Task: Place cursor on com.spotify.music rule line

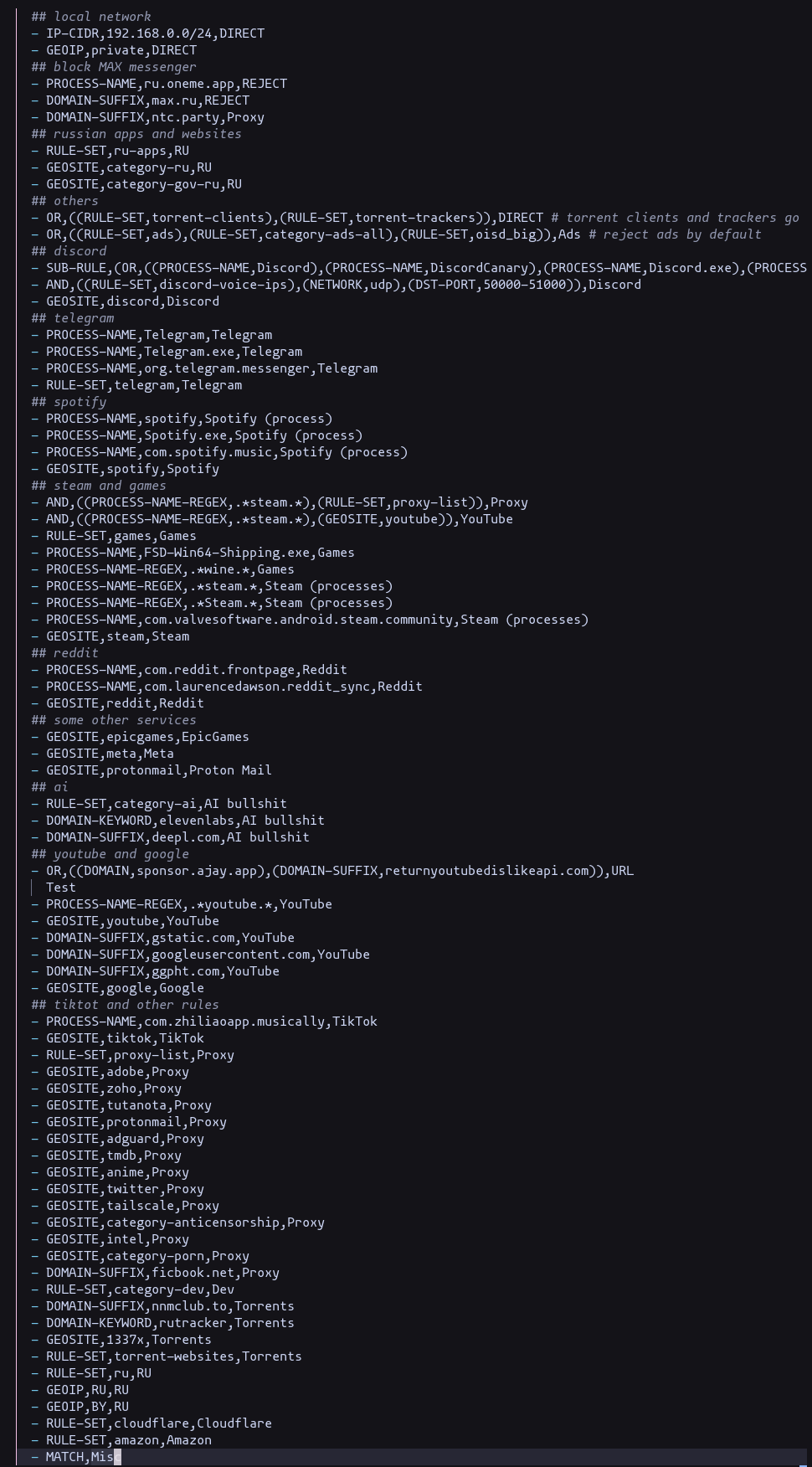Action: [226, 452]
